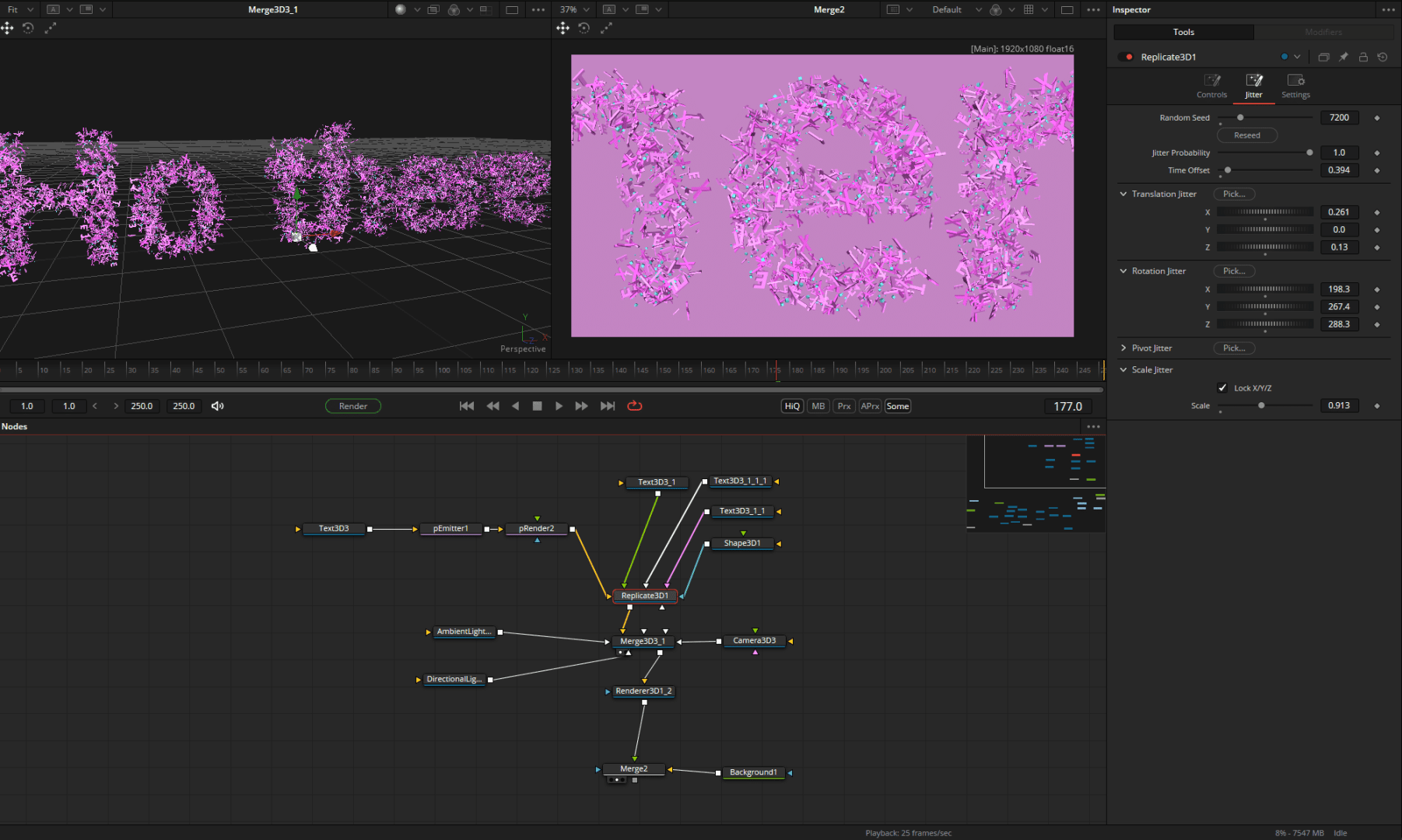1402x840 pixels.
Task: Collapse the Translation Jitter section
Action: (x=1123, y=194)
